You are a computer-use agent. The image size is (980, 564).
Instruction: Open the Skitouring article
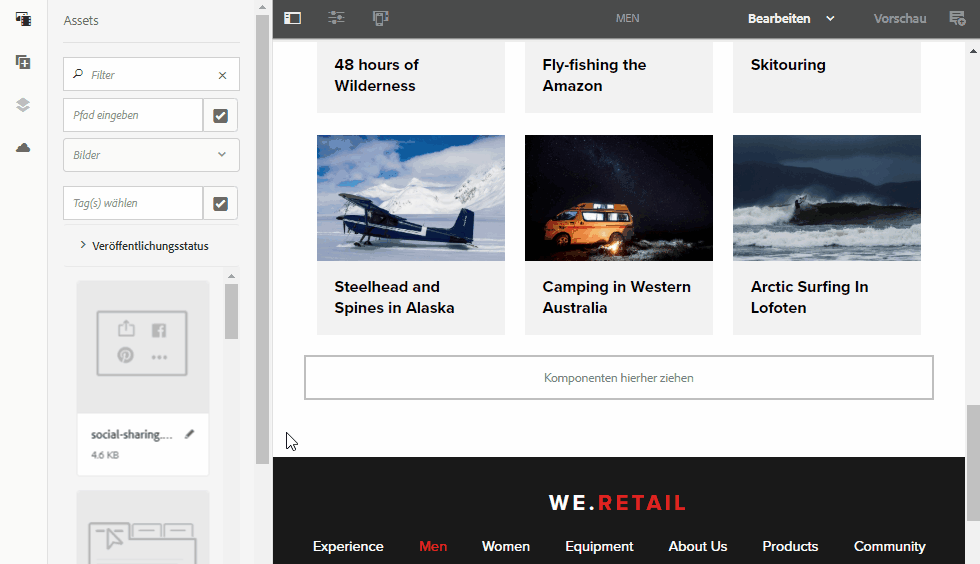pos(788,64)
